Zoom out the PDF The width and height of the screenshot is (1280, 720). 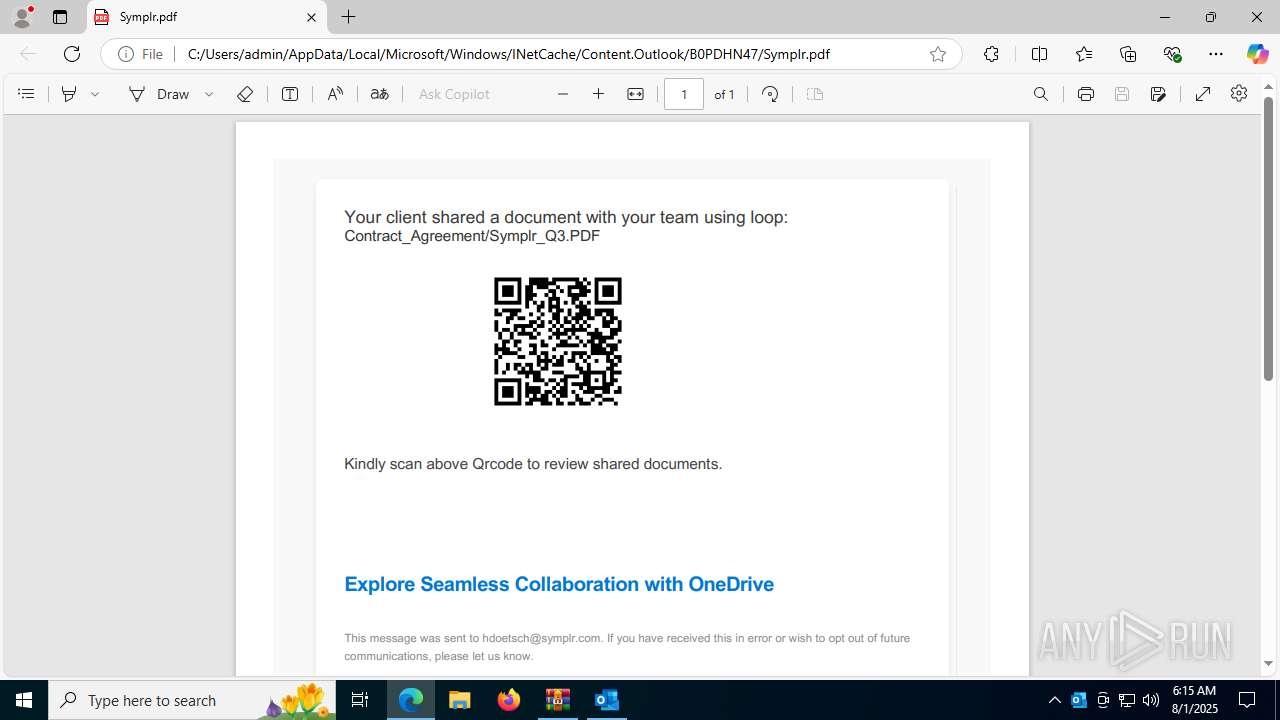click(563, 94)
